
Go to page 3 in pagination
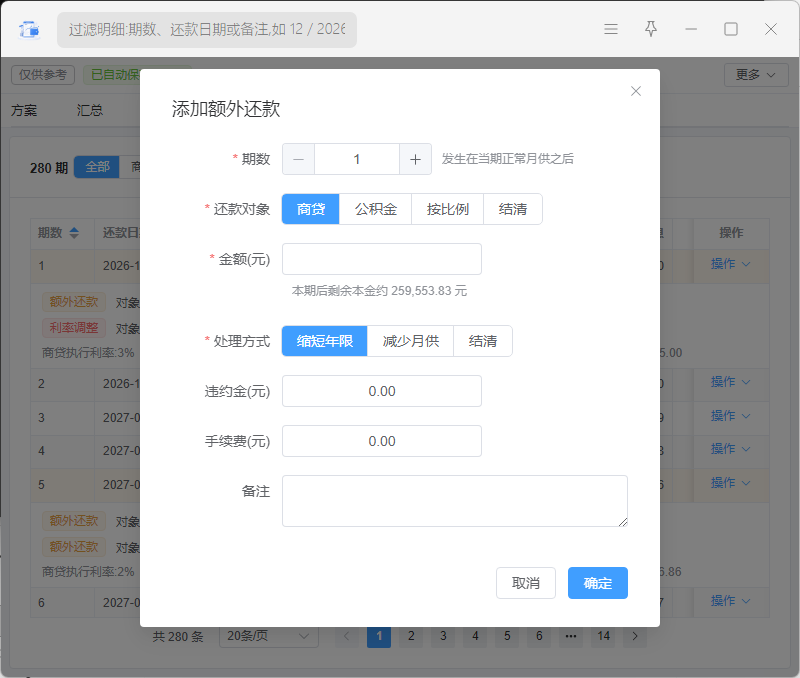tap(443, 636)
